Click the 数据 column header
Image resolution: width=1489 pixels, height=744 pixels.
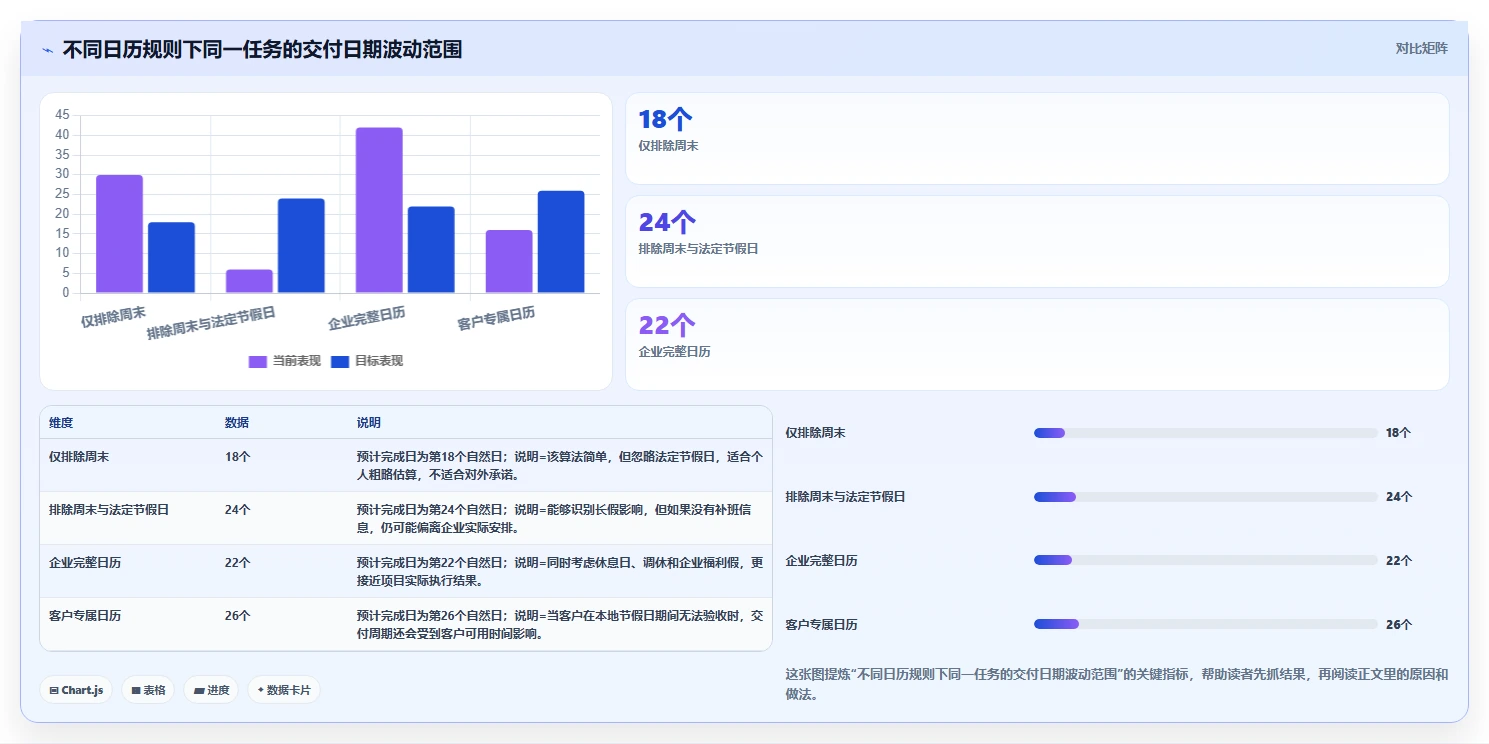click(237, 423)
